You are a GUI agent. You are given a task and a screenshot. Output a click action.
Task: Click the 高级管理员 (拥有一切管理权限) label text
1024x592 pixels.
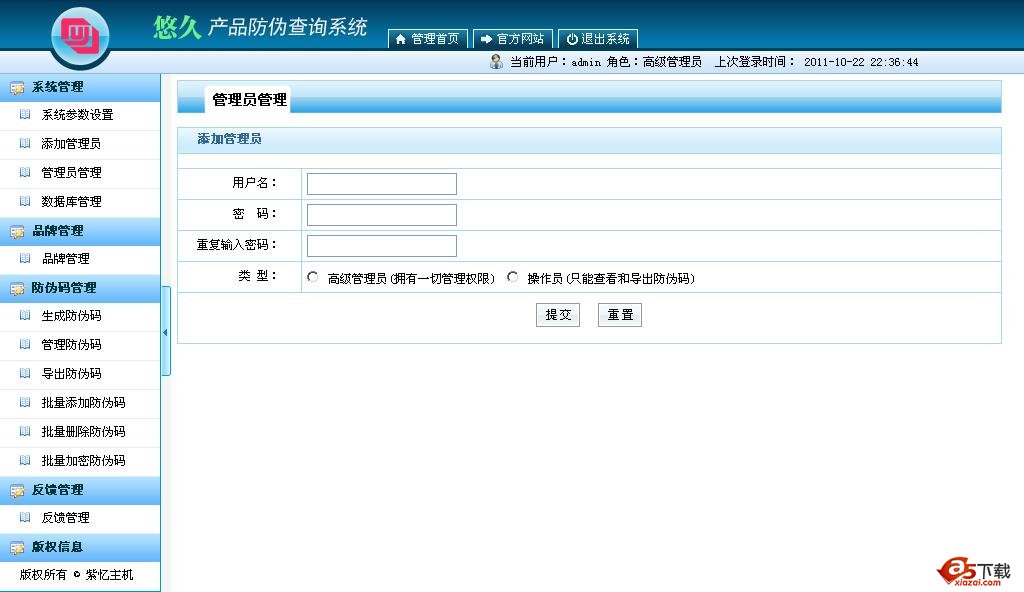coord(411,278)
